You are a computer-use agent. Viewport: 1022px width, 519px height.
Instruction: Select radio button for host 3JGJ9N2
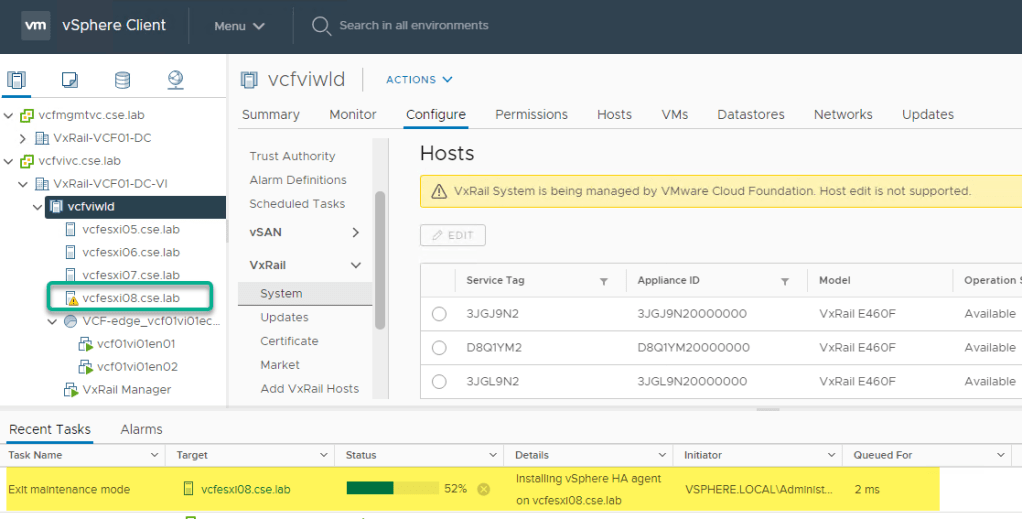[x=439, y=314]
